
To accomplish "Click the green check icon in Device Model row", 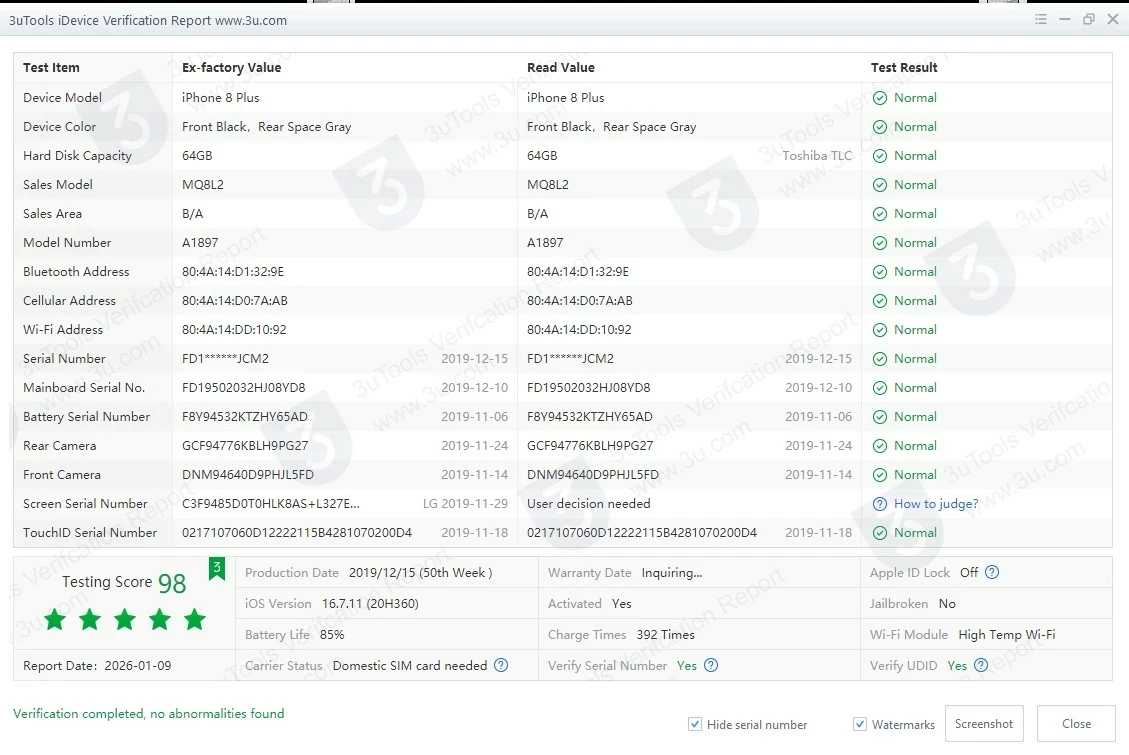I will tap(880, 98).
